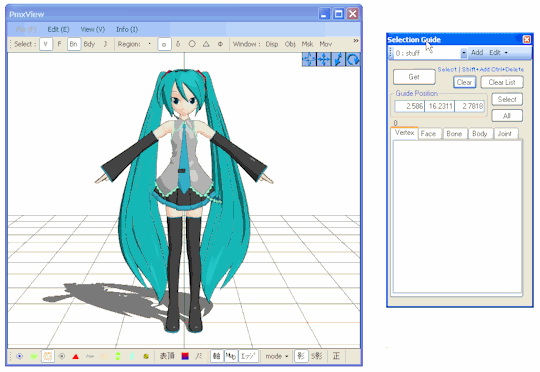
Task: Open the View (V) menu
Action: tap(93, 29)
